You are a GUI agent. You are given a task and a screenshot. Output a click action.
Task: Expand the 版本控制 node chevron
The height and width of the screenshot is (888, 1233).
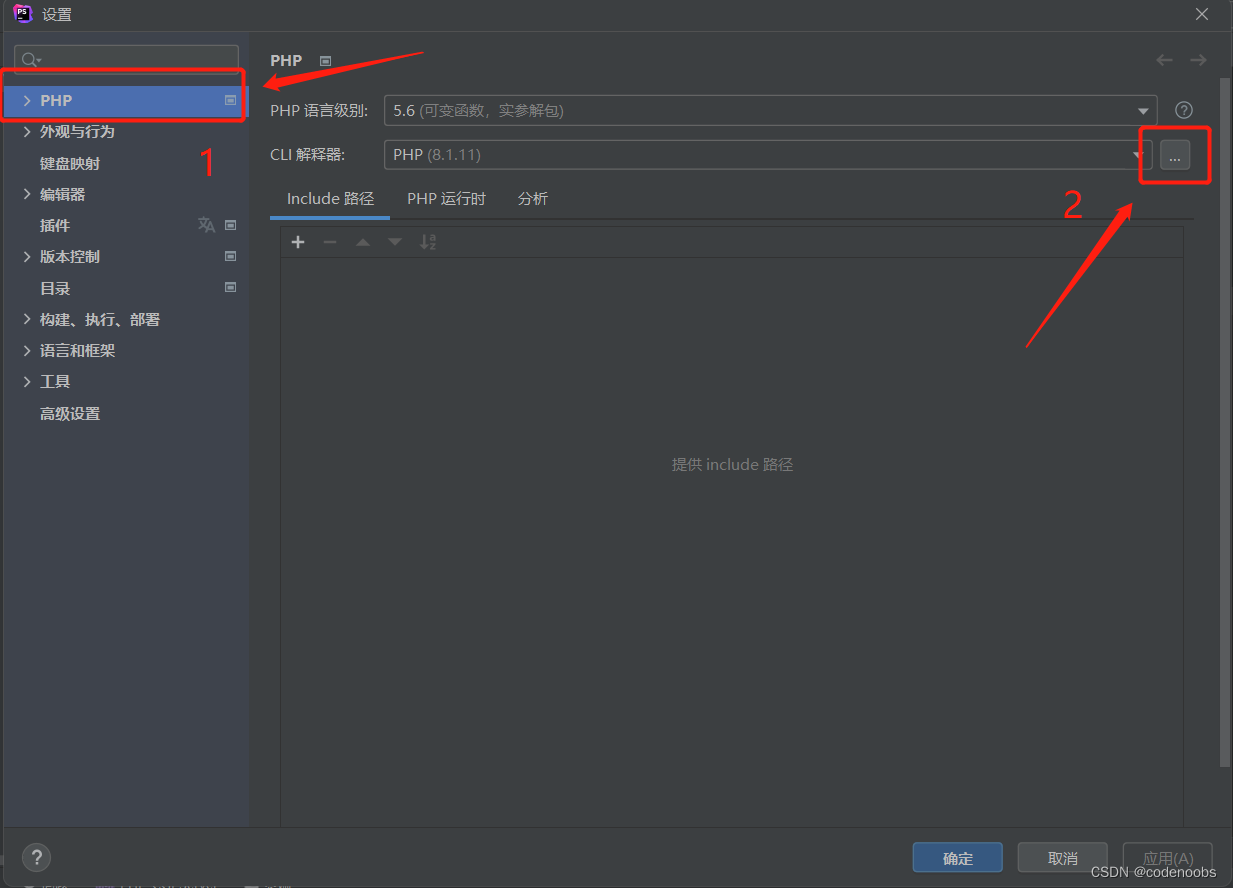(27, 256)
